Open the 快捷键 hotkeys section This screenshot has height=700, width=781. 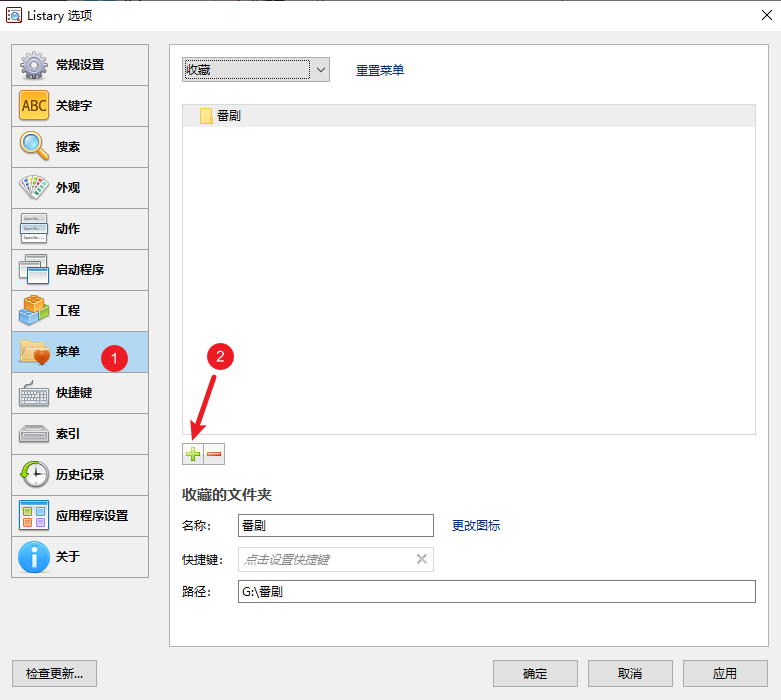tap(80, 393)
